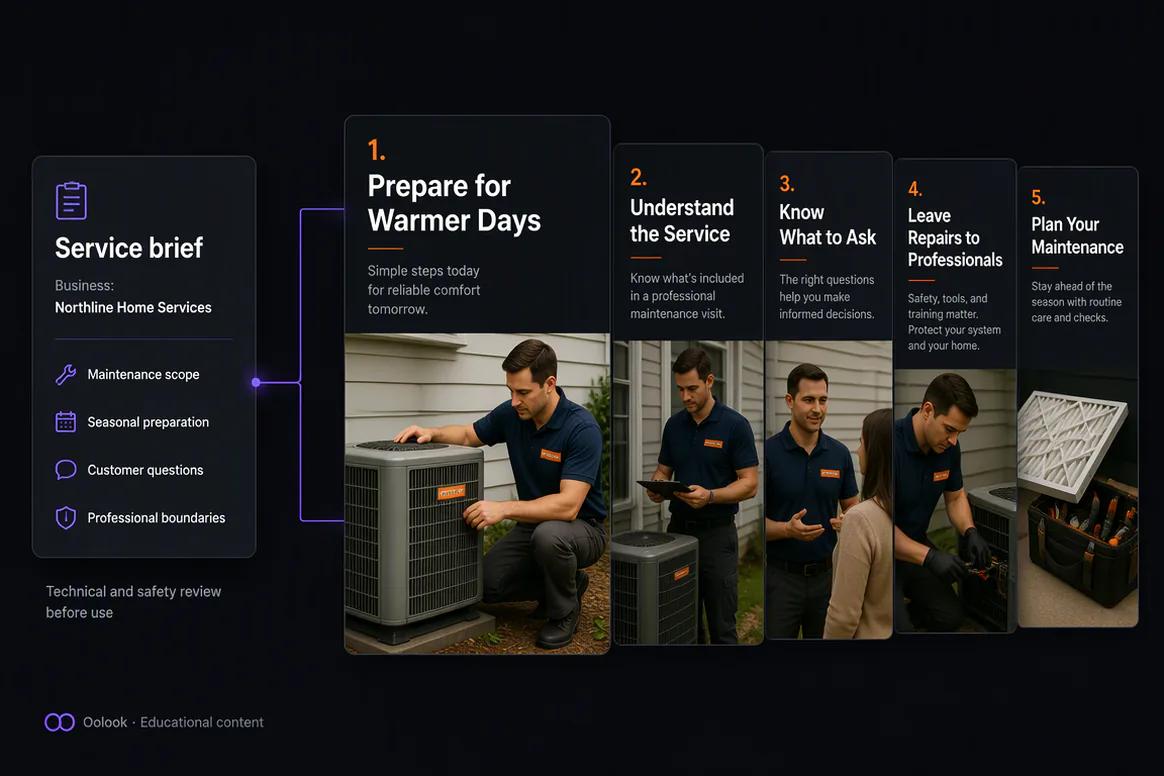Click the orange number 1. on first card

pos(376,151)
